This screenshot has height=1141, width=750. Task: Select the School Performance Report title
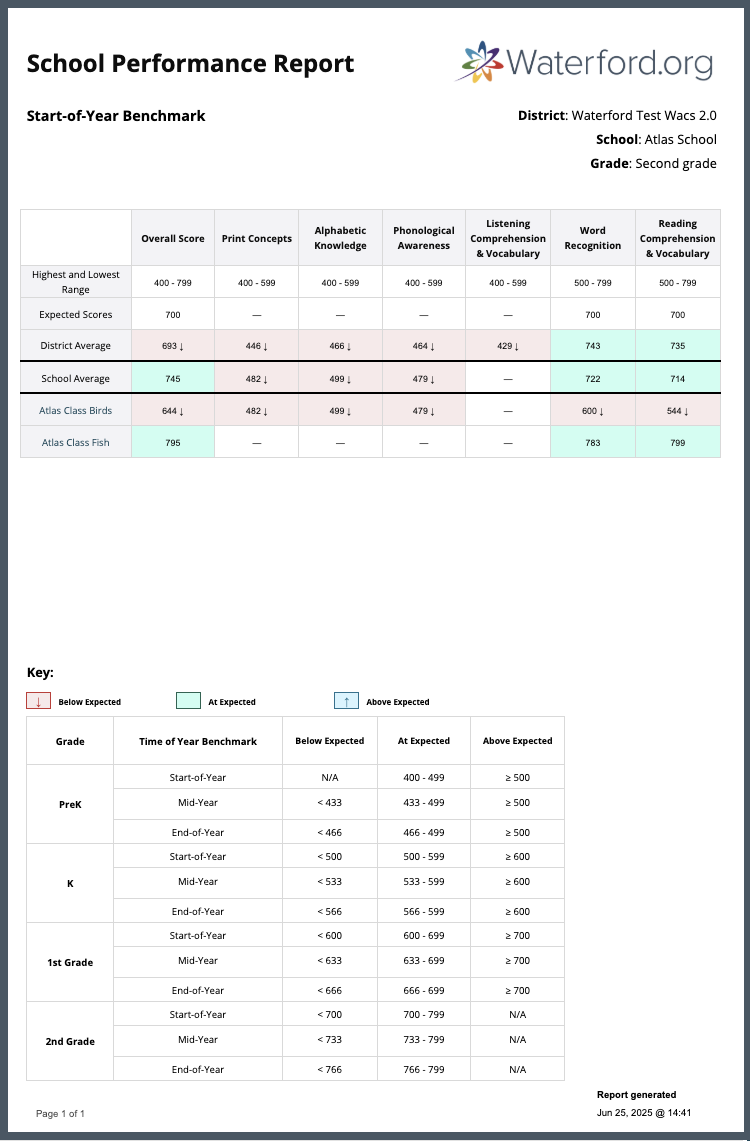tap(191, 63)
